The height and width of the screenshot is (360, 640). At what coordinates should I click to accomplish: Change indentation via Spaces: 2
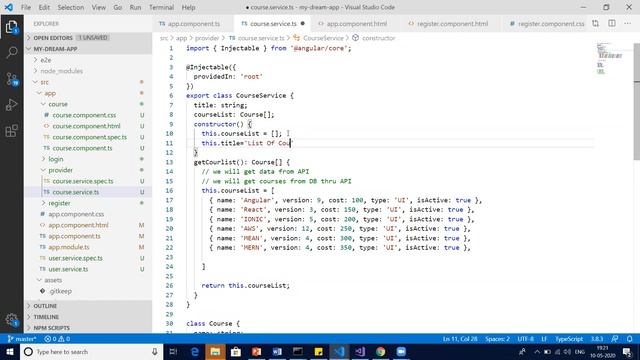[x=497, y=339]
